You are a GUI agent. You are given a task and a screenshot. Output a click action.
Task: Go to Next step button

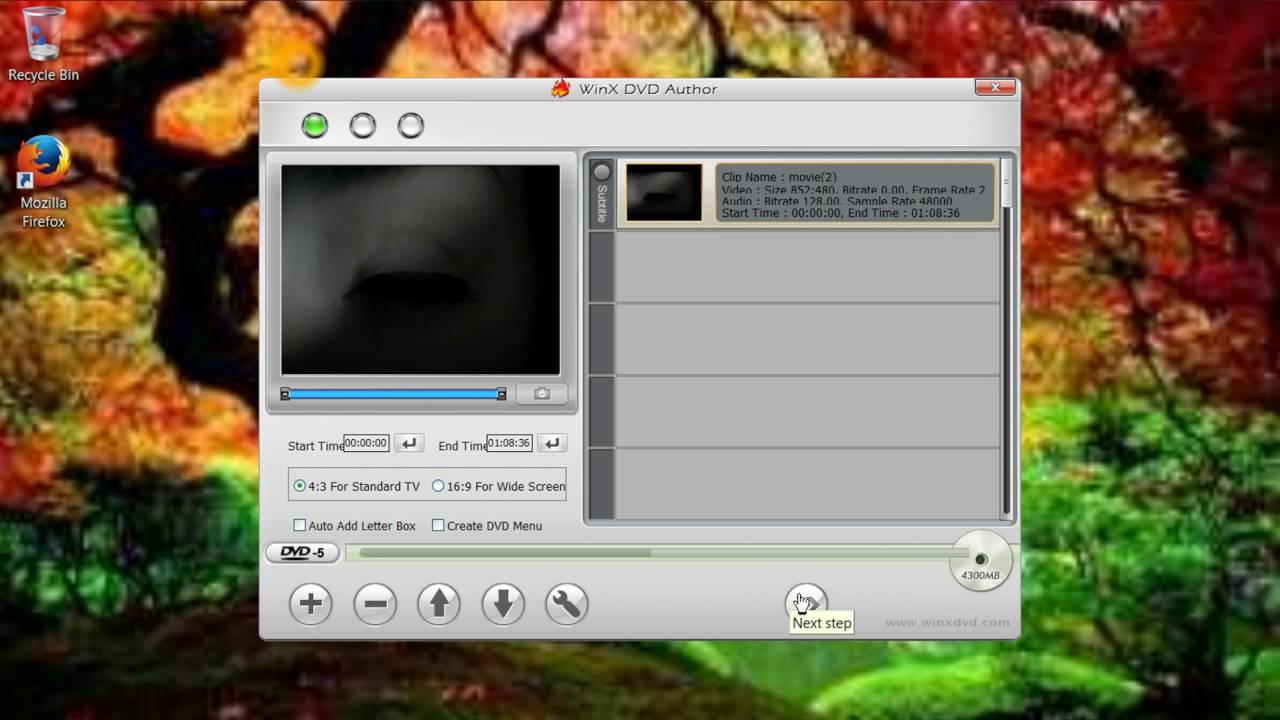pos(806,603)
